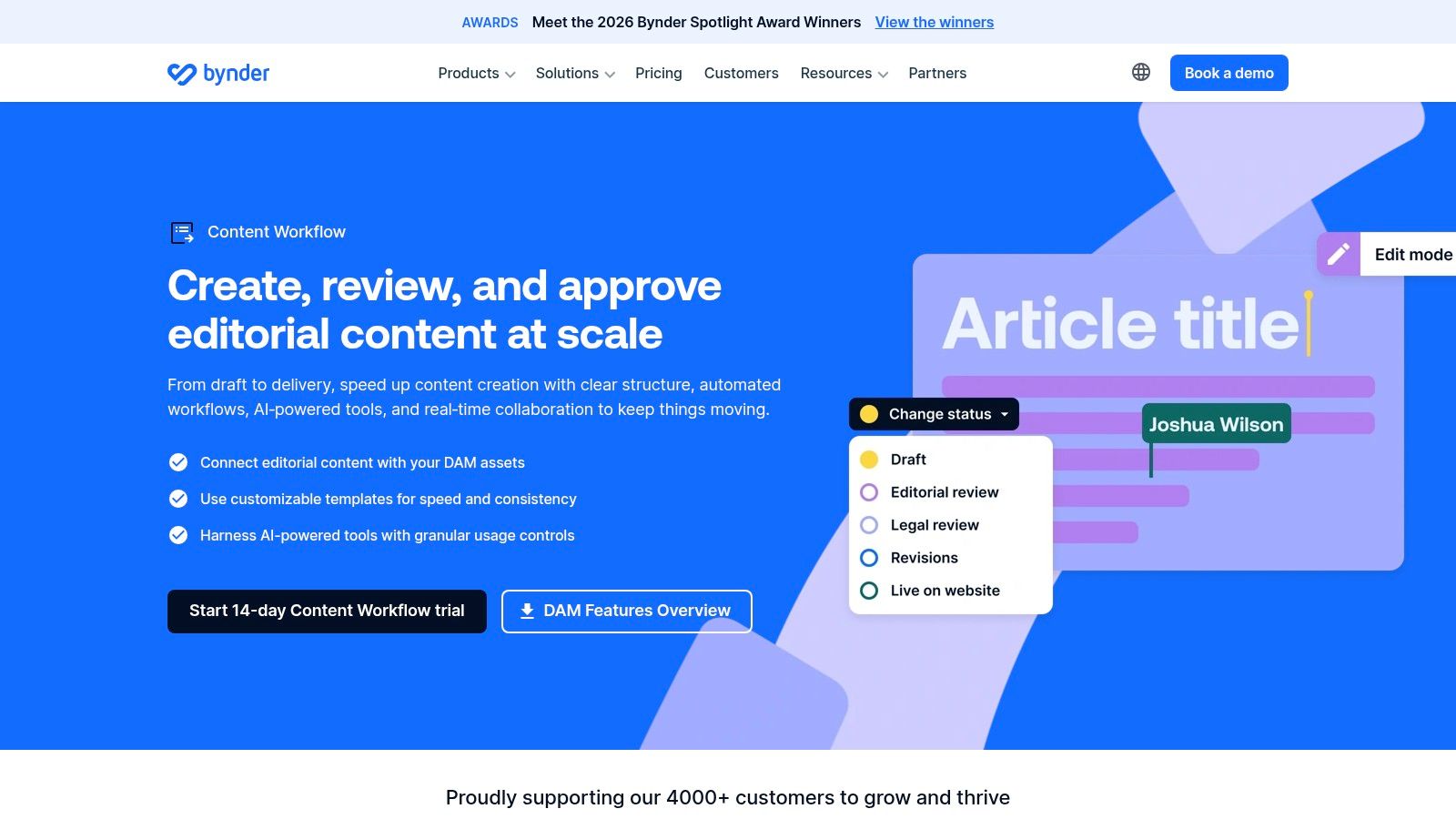Expand the Resources menu
The width and height of the screenshot is (1456, 819).
point(844,73)
